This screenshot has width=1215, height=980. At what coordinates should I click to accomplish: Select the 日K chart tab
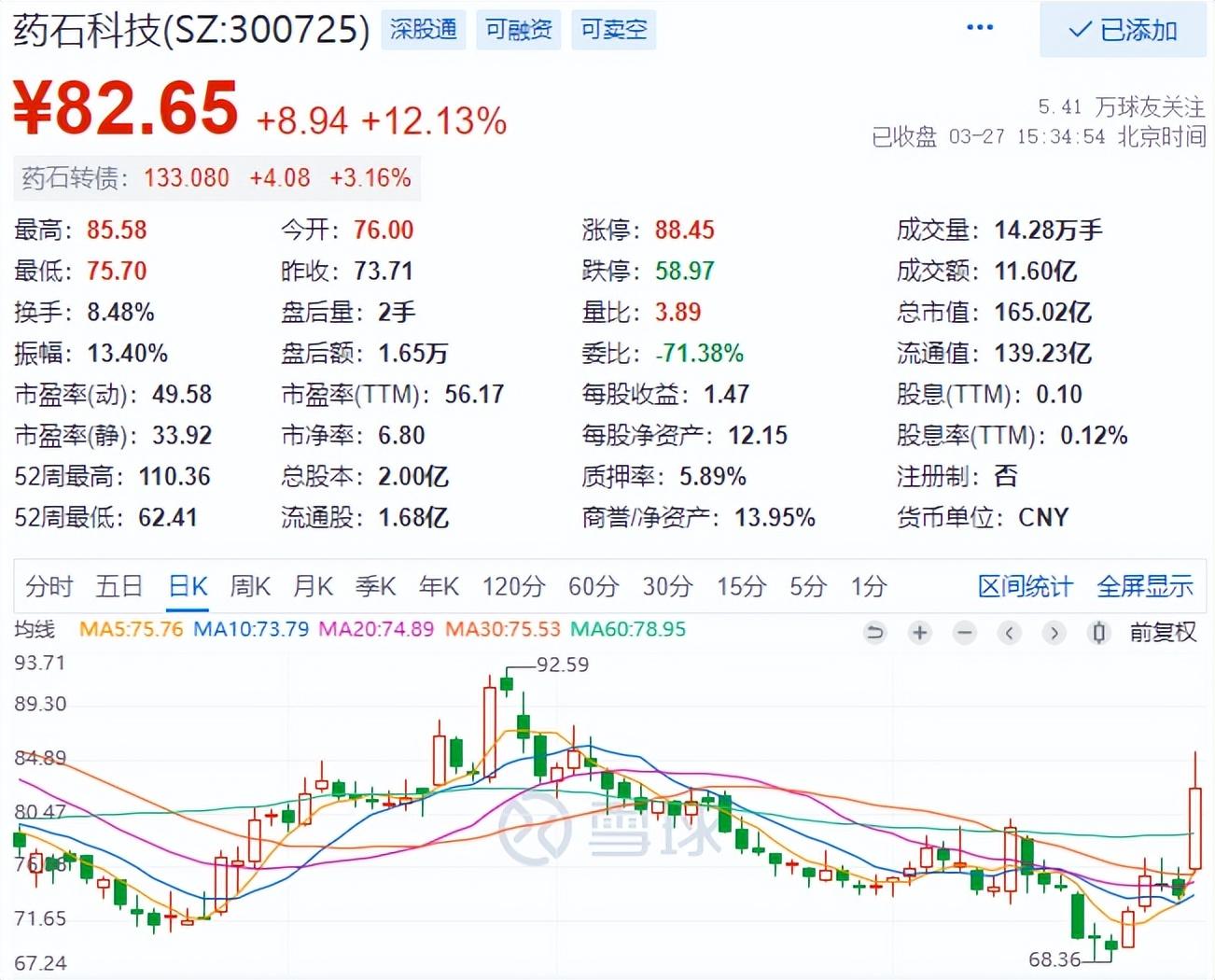pyautogui.click(x=188, y=586)
